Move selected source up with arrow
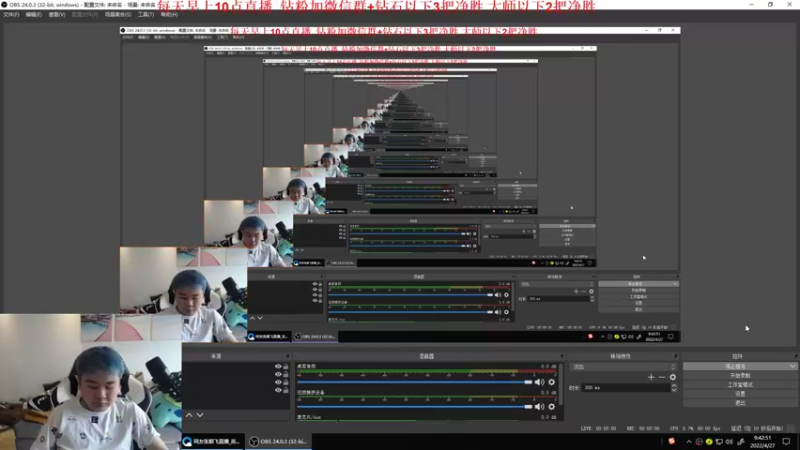The width and height of the screenshot is (800, 450). coord(189,415)
